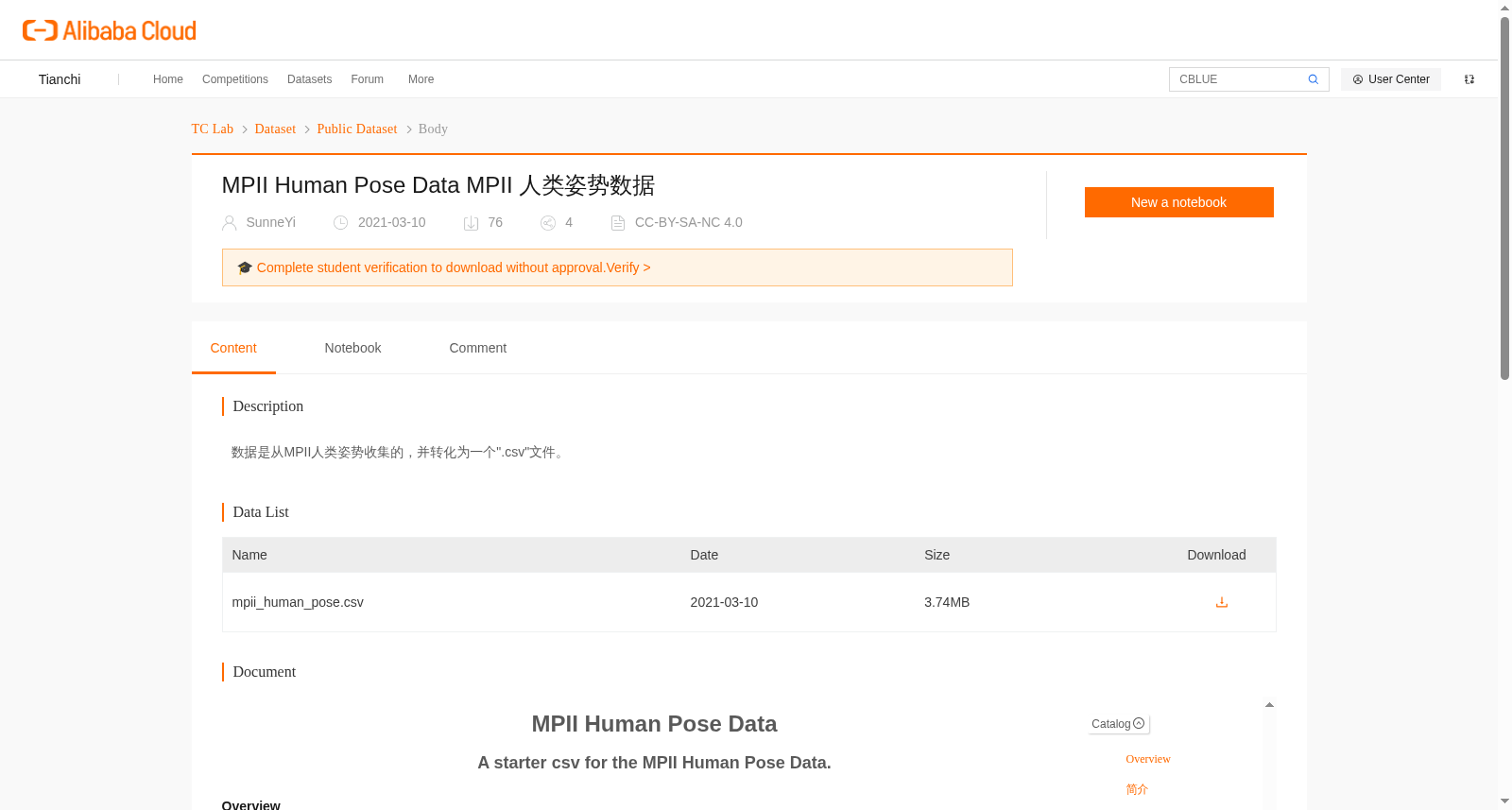Click the 3.74MB size cell
Viewport: 1512px width, 810px height.
click(947, 602)
